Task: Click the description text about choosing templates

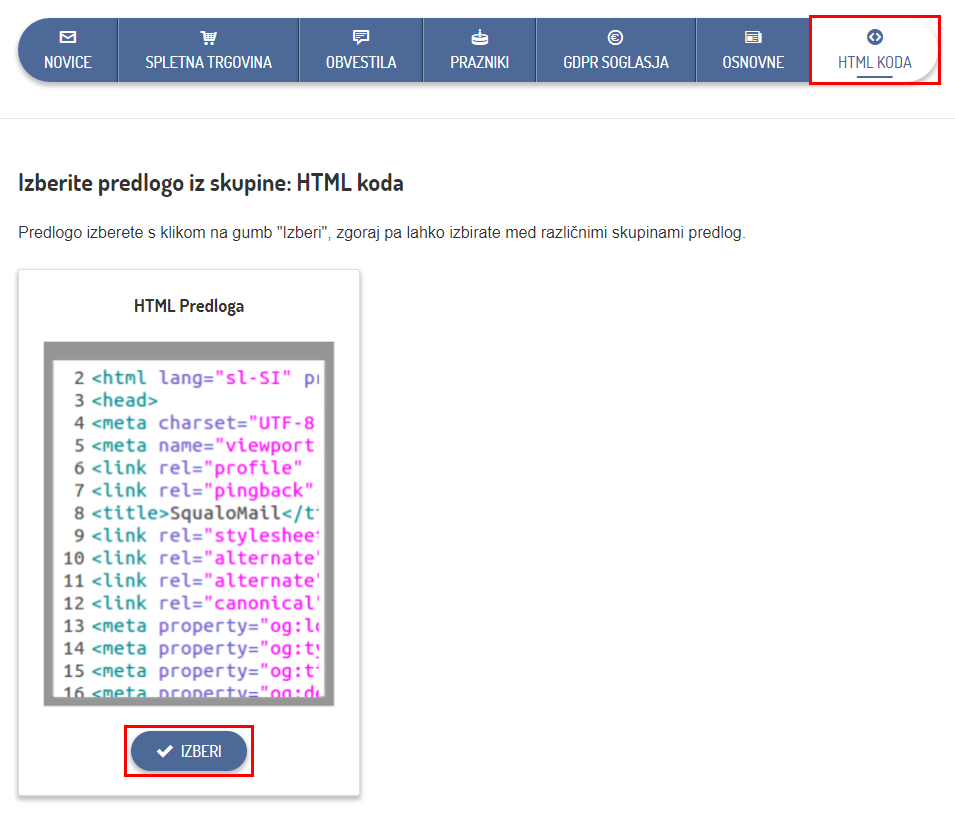Action: [382, 233]
